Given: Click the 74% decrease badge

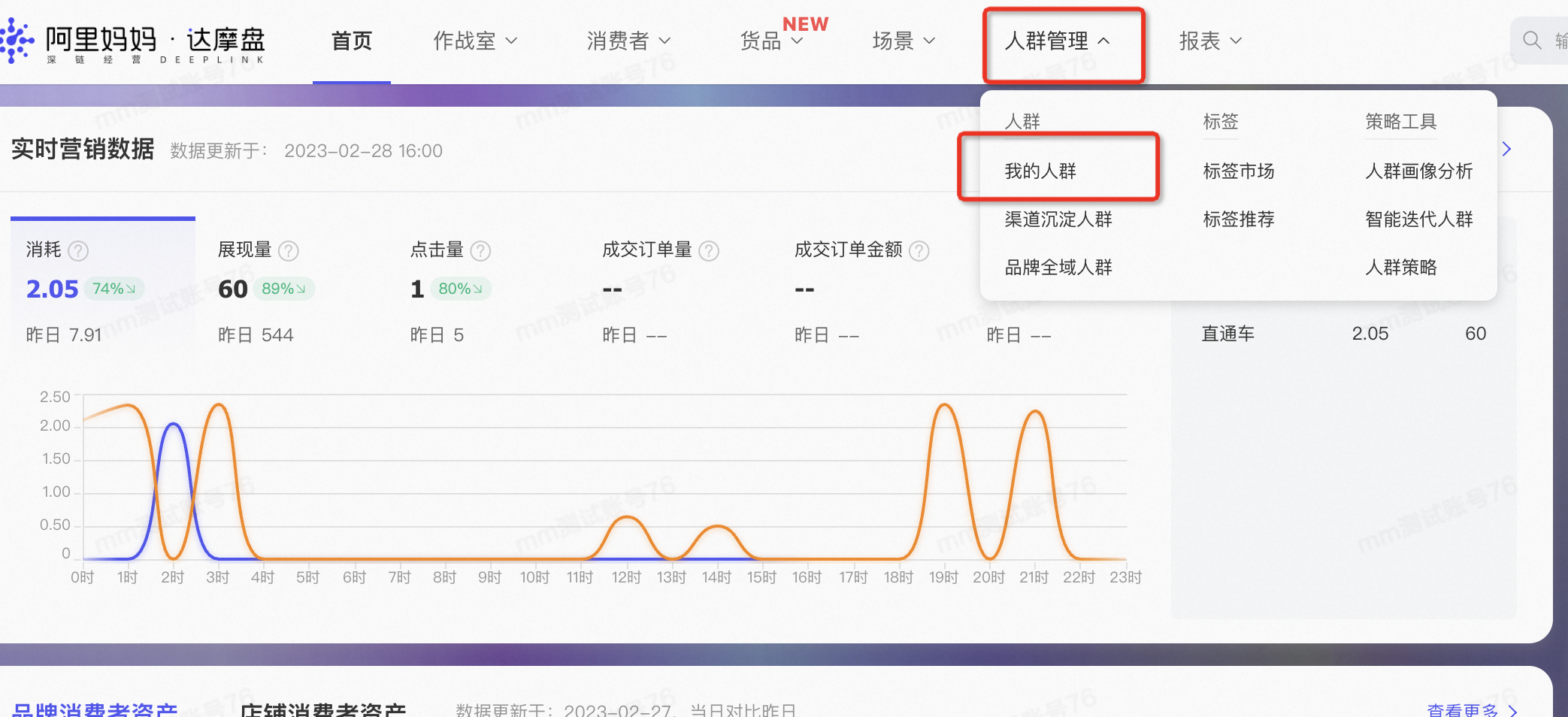Looking at the screenshot, I should point(114,289).
